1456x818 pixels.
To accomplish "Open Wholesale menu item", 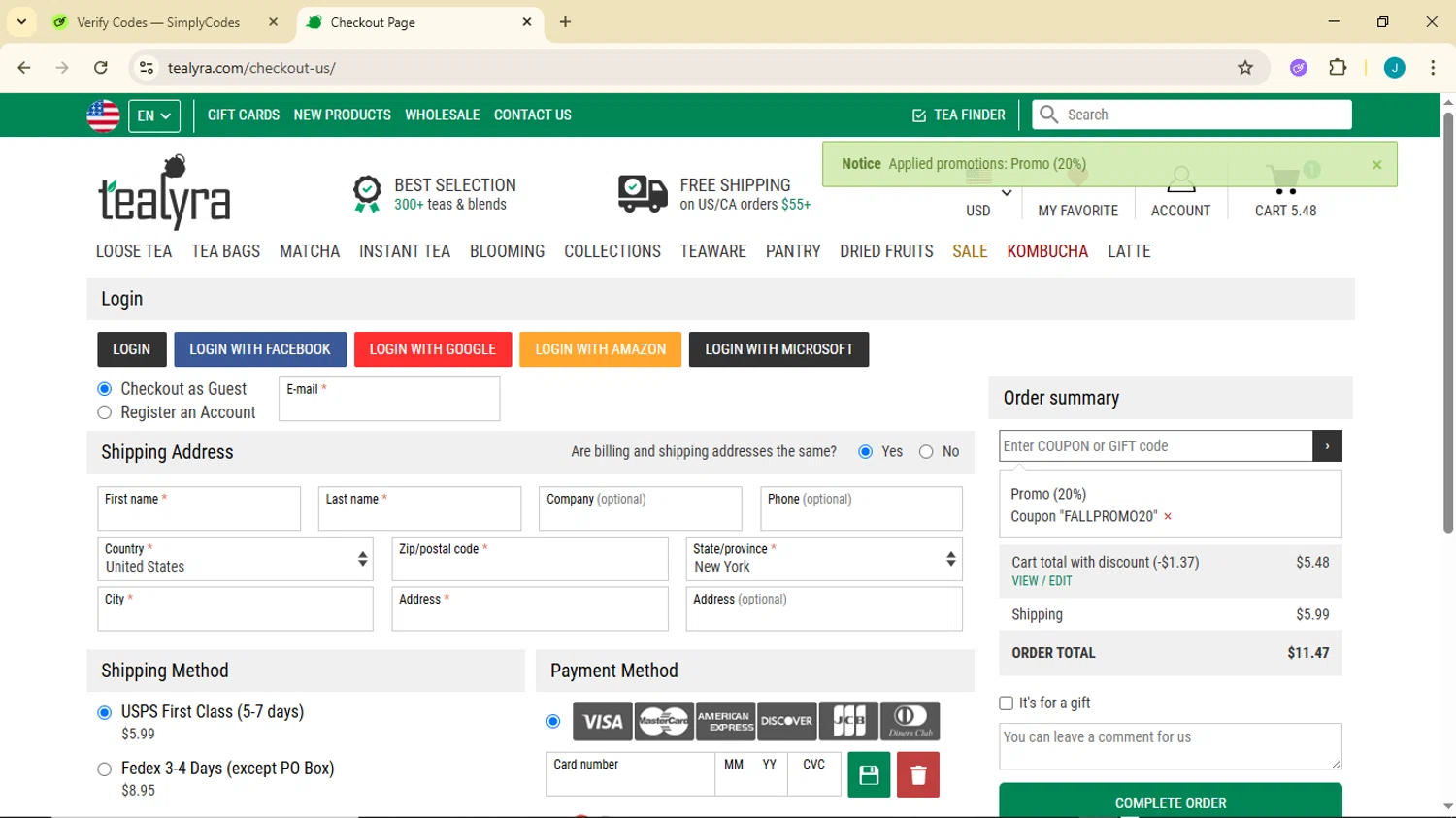I will point(443,115).
